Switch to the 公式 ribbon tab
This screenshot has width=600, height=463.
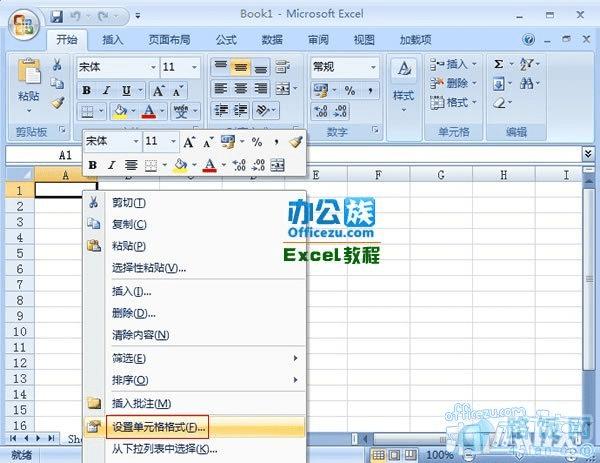tap(226, 40)
